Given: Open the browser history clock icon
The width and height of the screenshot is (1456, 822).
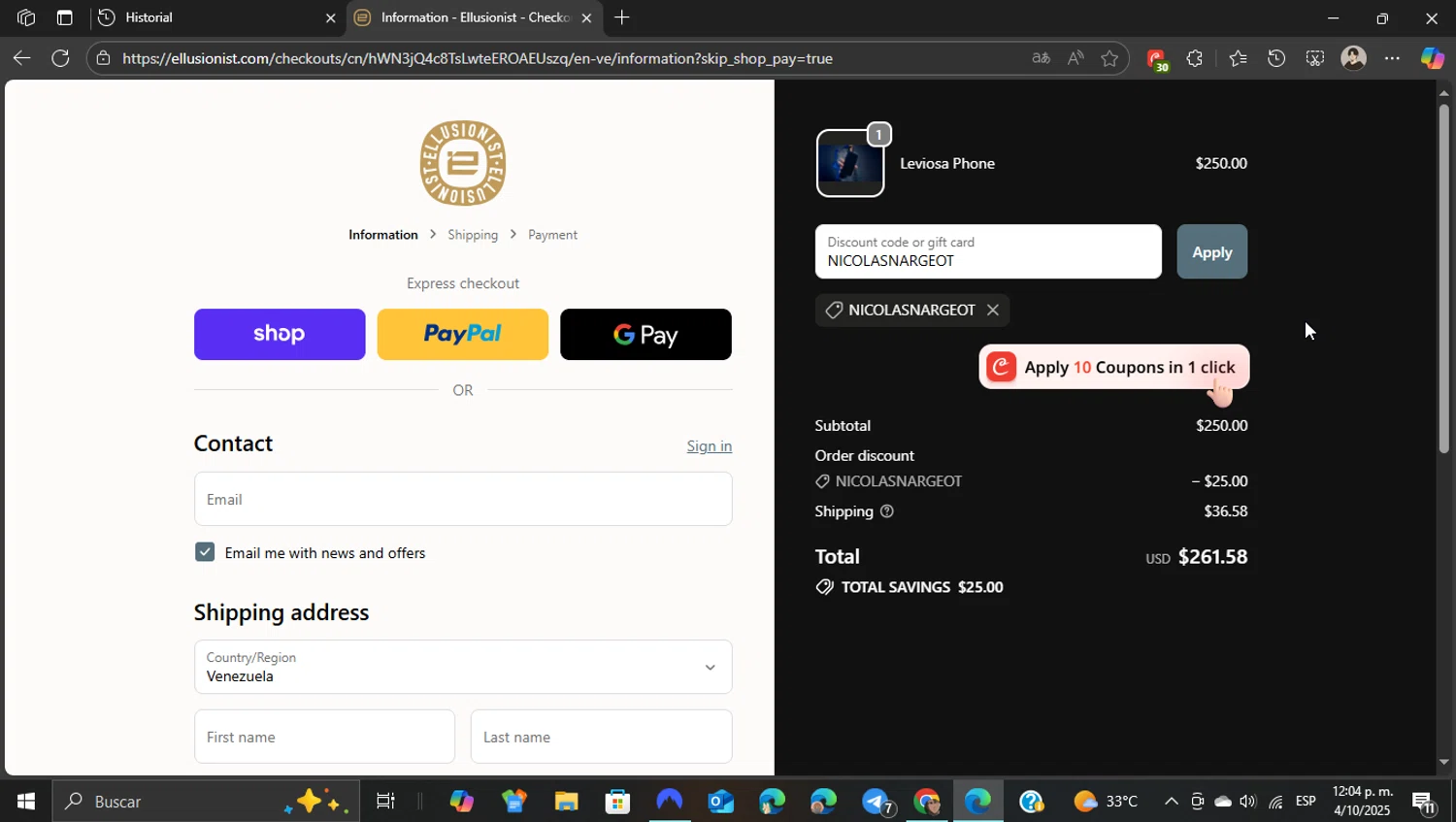Looking at the screenshot, I should [1276, 58].
